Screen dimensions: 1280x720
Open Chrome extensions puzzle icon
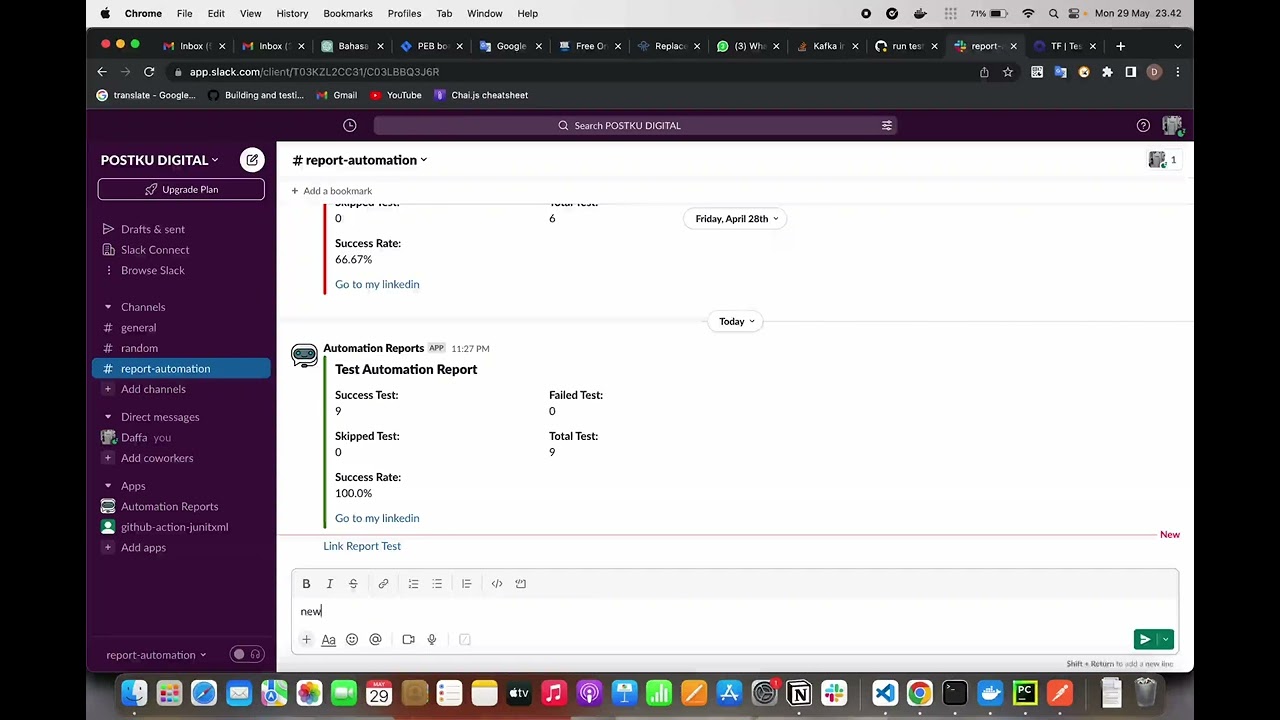[1107, 72]
